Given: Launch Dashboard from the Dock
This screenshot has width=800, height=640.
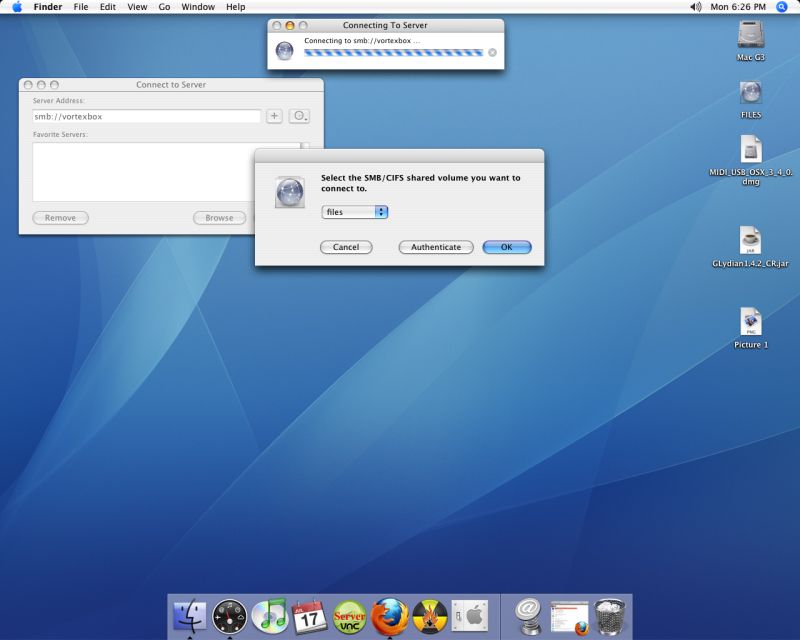Looking at the screenshot, I should pos(230,616).
